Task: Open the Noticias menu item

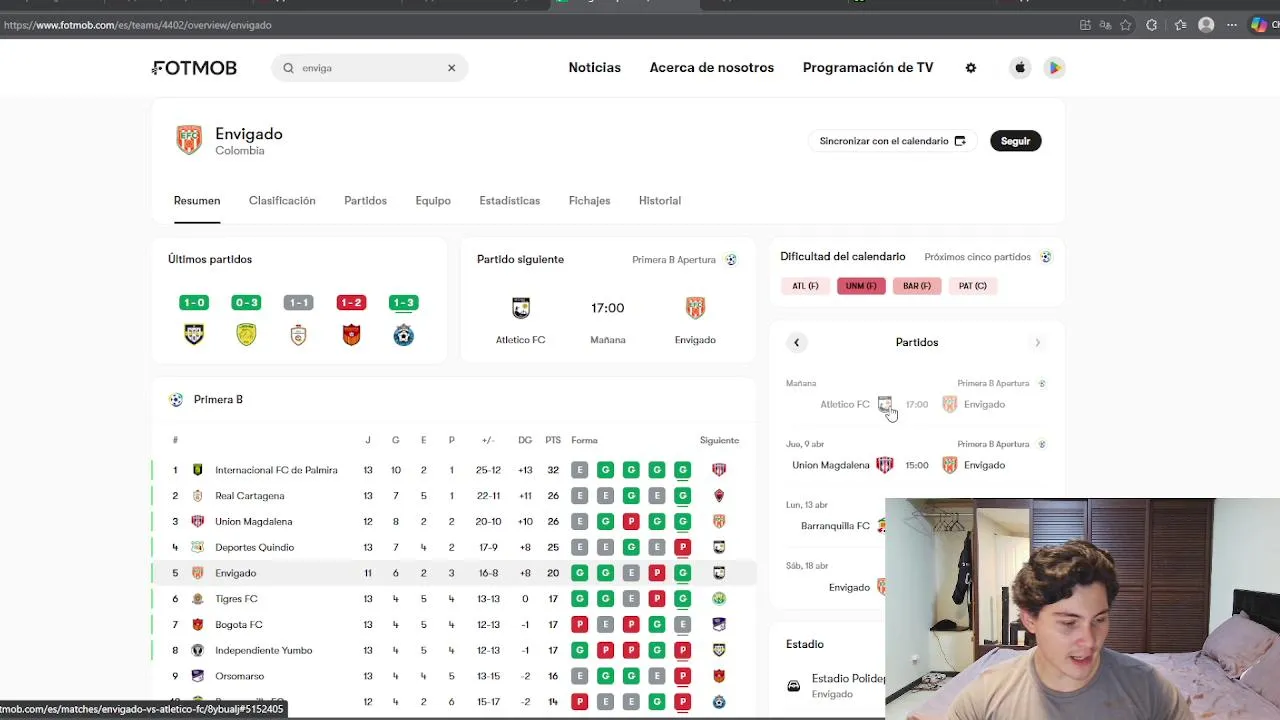Action: pos(594,68)
